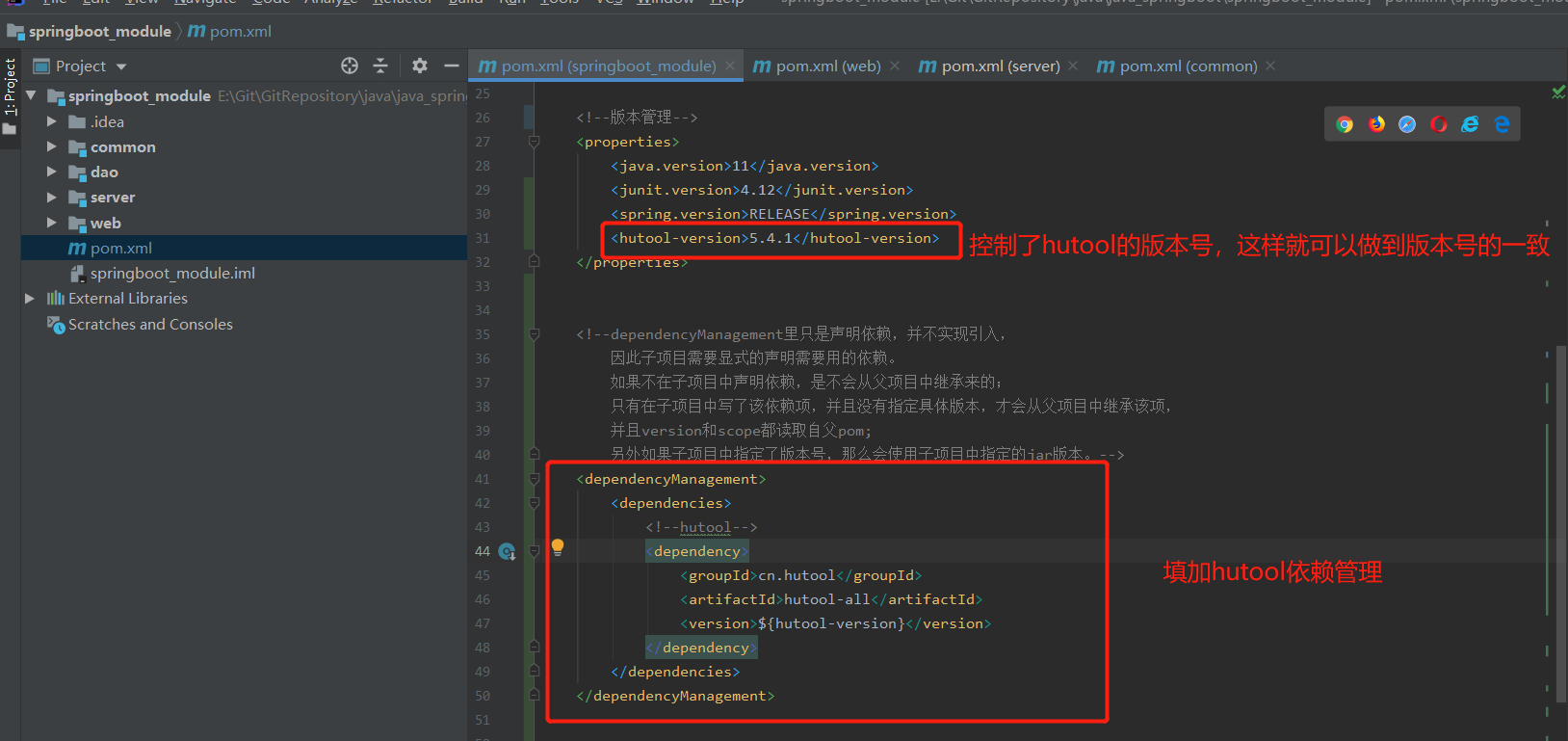Fold the dependency block at line 44
The width and height of the screenshot is (1568, 741).
click(534, 551)
